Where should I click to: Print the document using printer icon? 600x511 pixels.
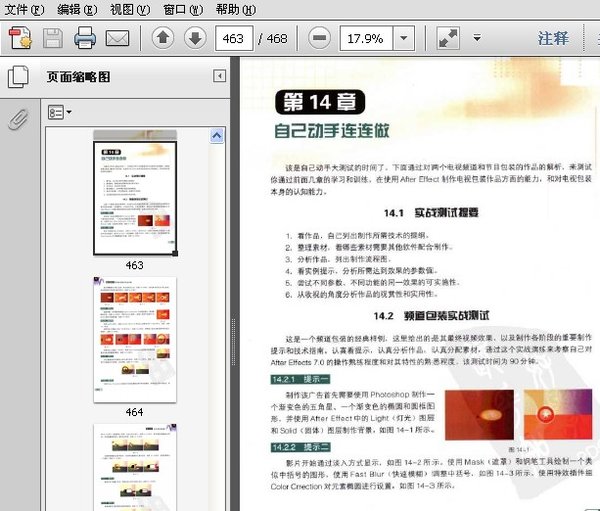85,38
